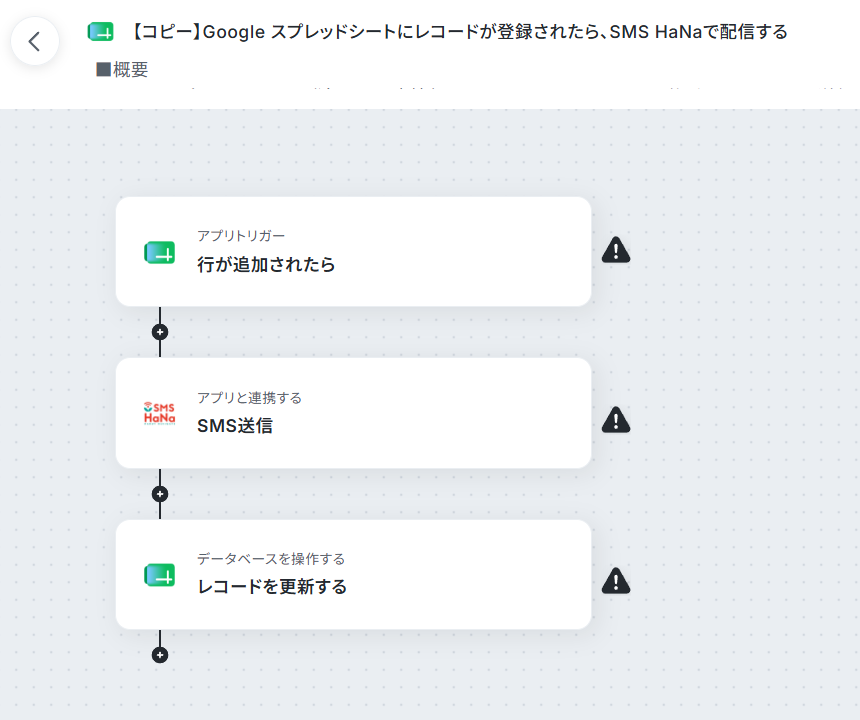Click the warning icon beside SMS送信
860x720 pixels.
pos(616,420)
